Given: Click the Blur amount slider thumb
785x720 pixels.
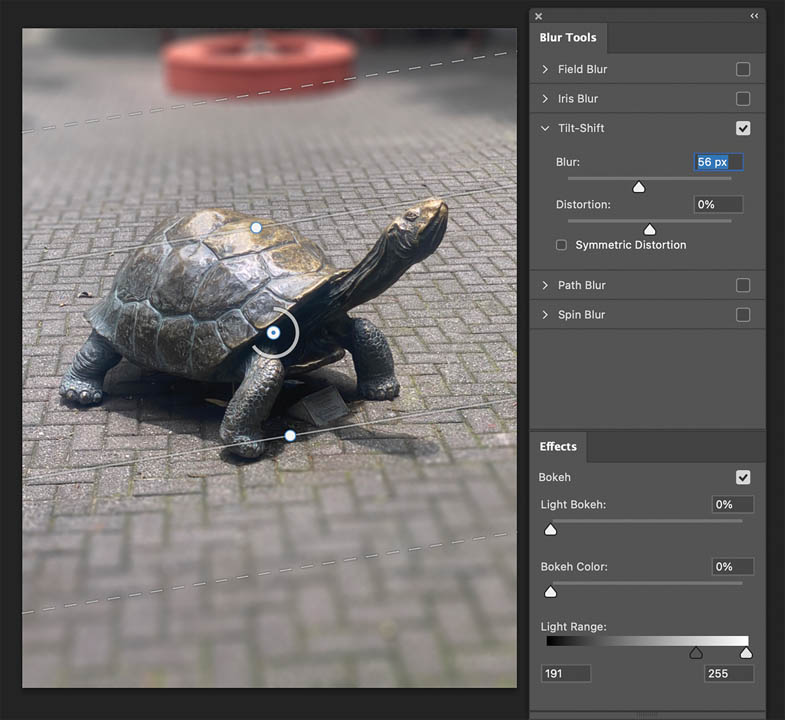Looking at the screenshot, I should point(639,187).
